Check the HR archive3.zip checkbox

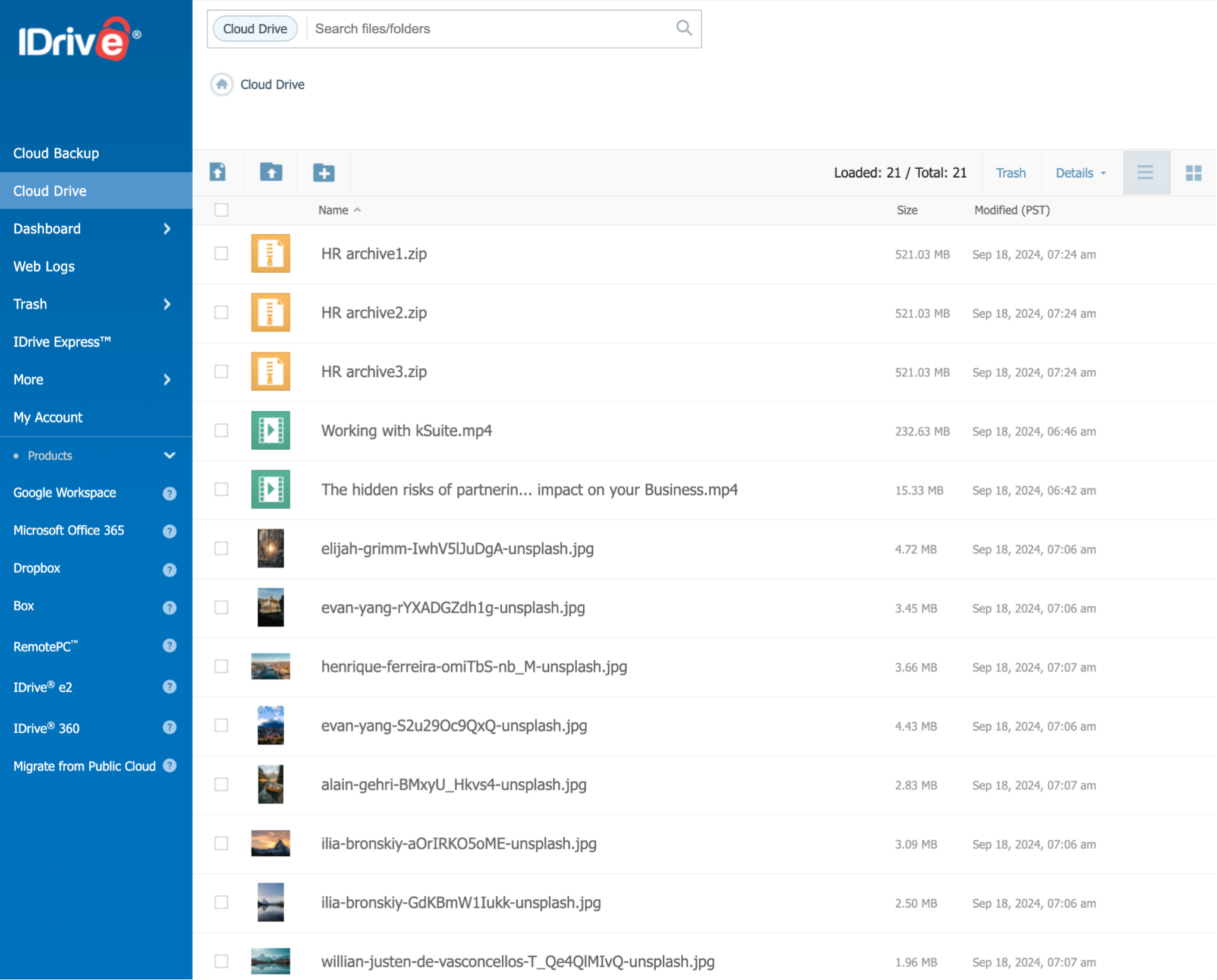(221, 371)
